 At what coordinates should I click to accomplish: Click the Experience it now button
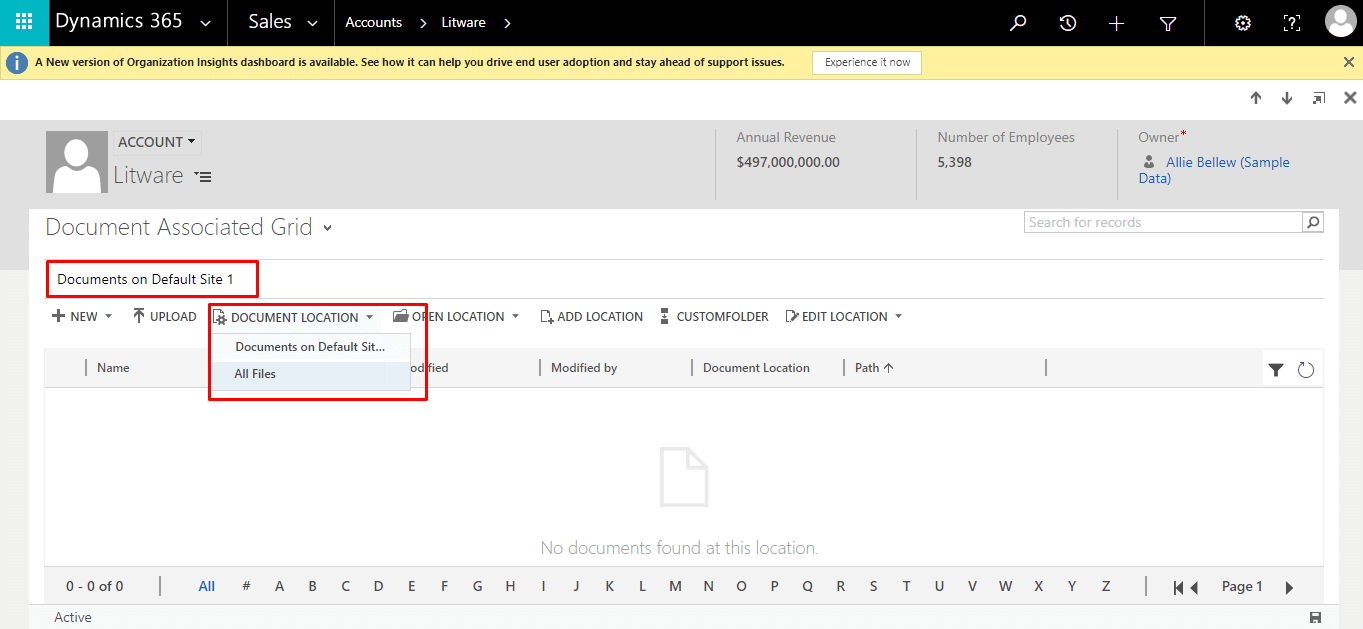(867, 62)
